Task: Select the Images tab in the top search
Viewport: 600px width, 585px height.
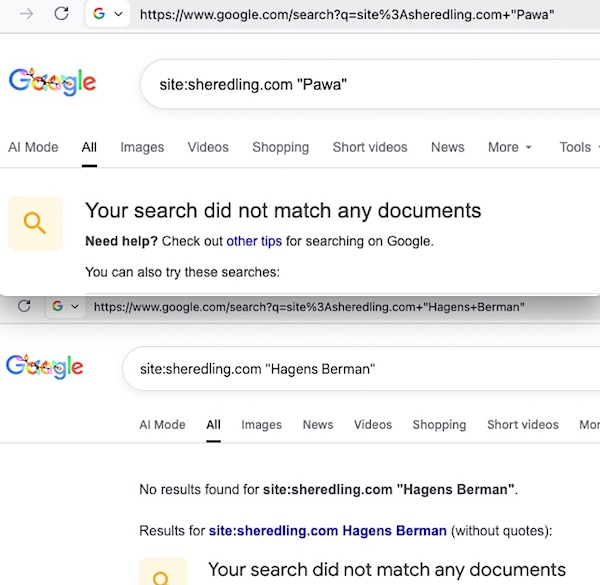Action: 142,147
